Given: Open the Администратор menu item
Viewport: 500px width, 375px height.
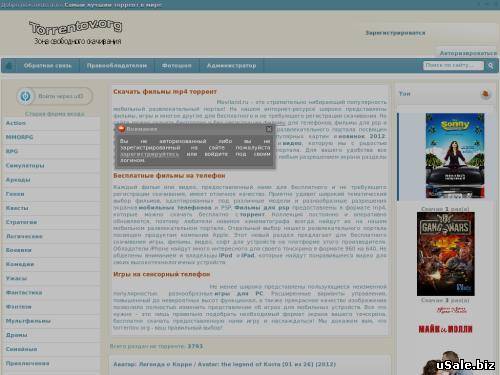Looking at the screenshot, I should point(231,66).
